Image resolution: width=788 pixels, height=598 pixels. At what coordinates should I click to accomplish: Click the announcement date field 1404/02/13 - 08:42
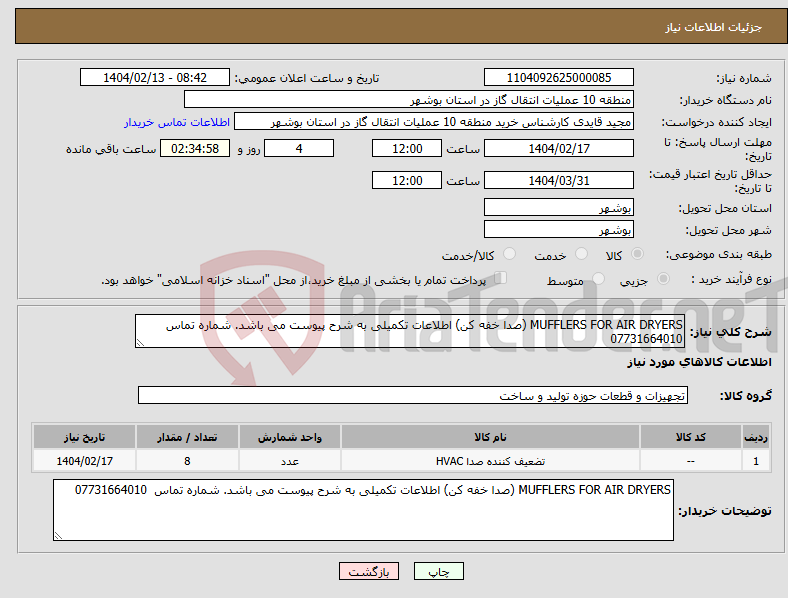coord(155,77)
